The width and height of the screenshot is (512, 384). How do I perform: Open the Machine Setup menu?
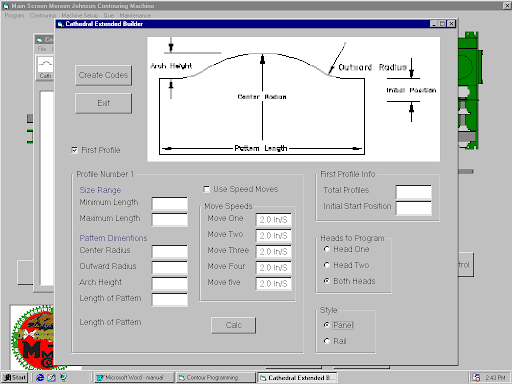click(80, 16)
